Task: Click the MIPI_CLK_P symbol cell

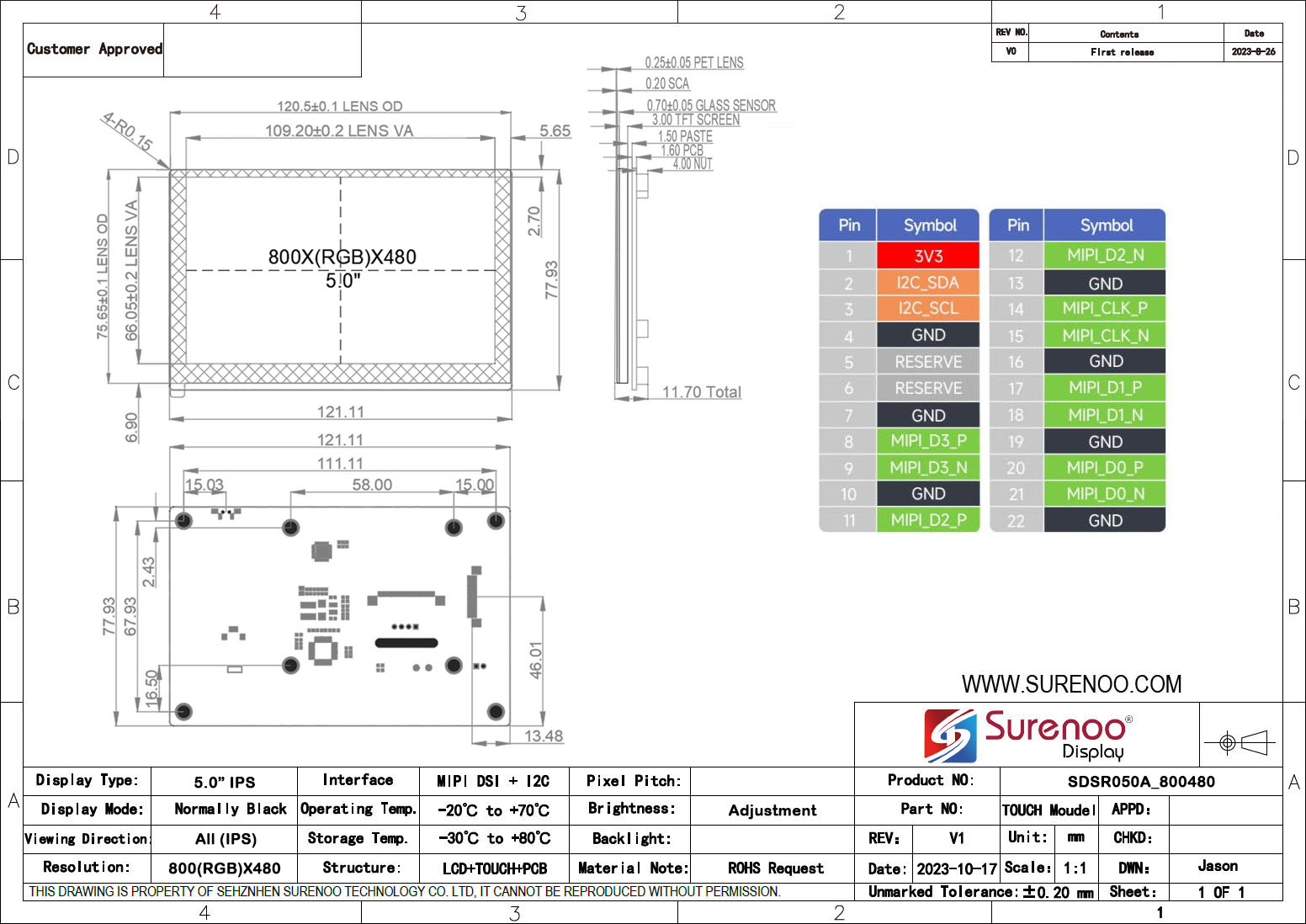Action: pyautogui.click(x=1104, y=309)
